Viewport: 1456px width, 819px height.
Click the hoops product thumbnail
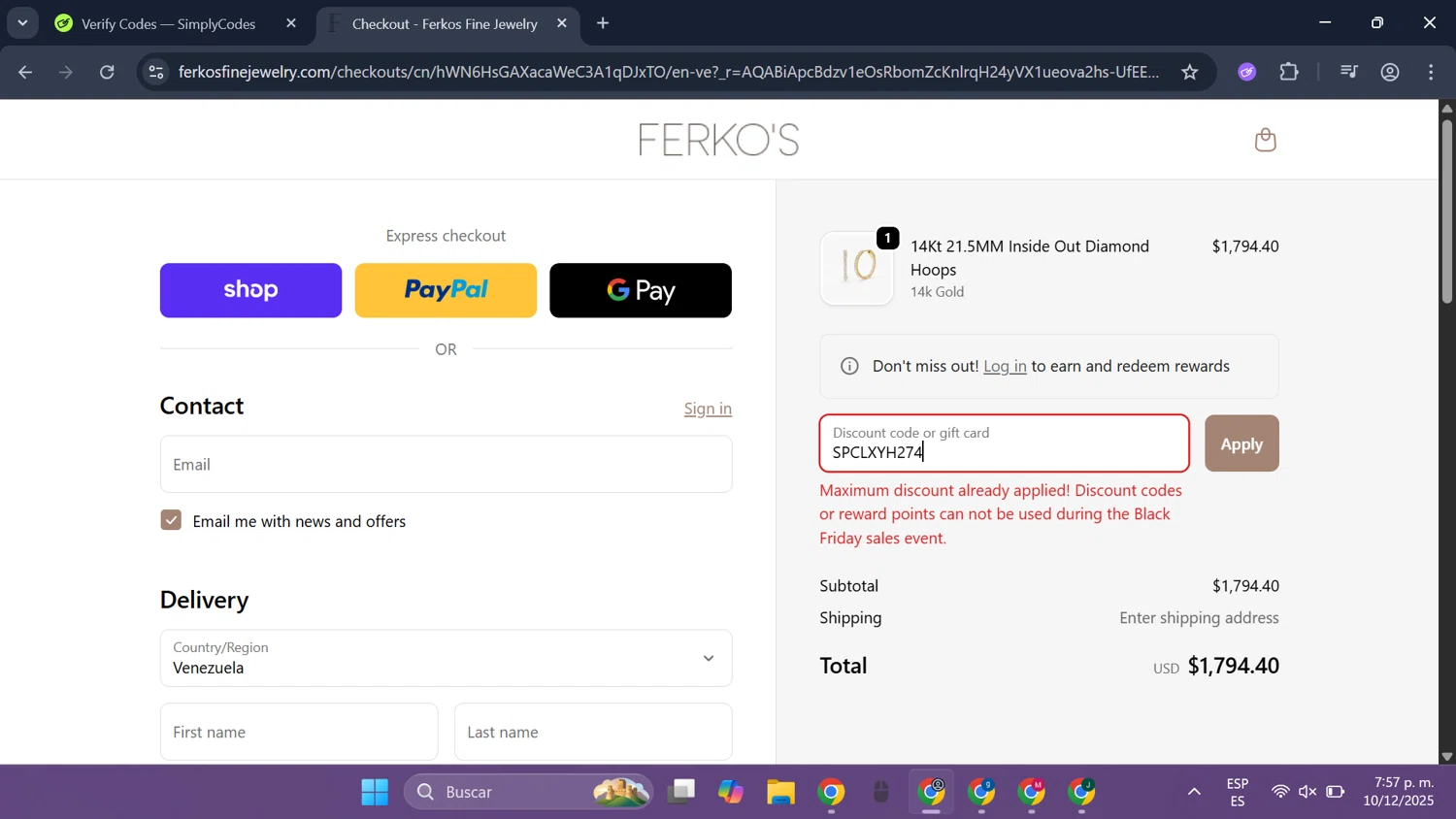pos(856,268)
